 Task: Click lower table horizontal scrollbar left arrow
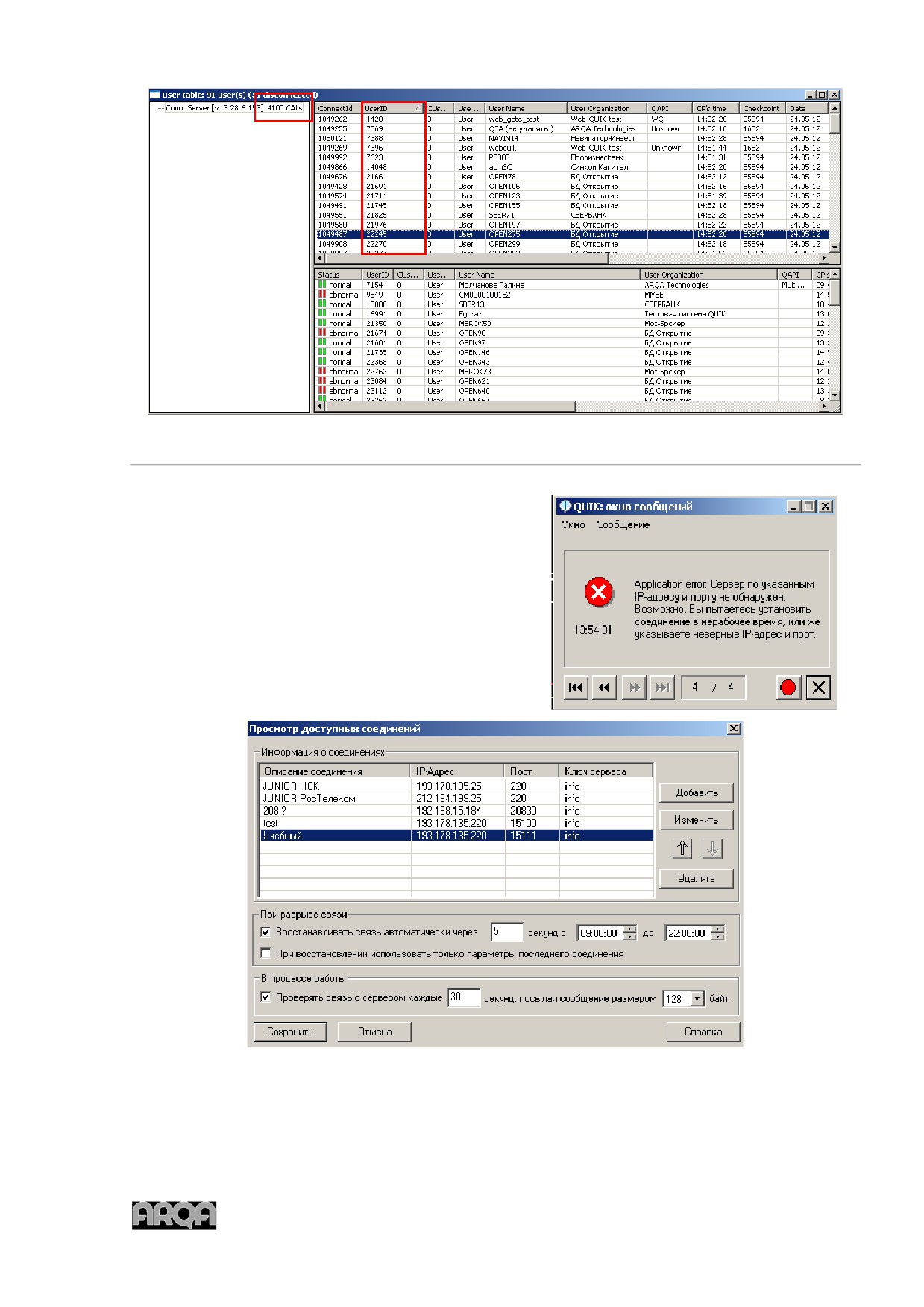(x=321, y=407)
